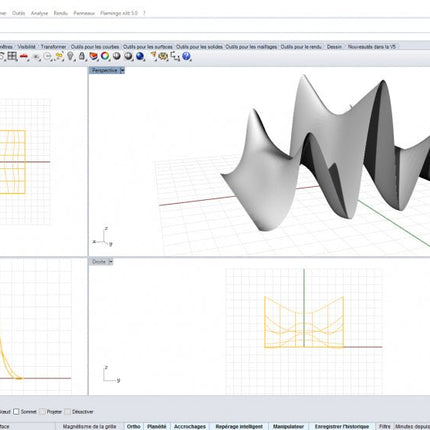Click the Minutes depuis status text

[x=412, y=426]
